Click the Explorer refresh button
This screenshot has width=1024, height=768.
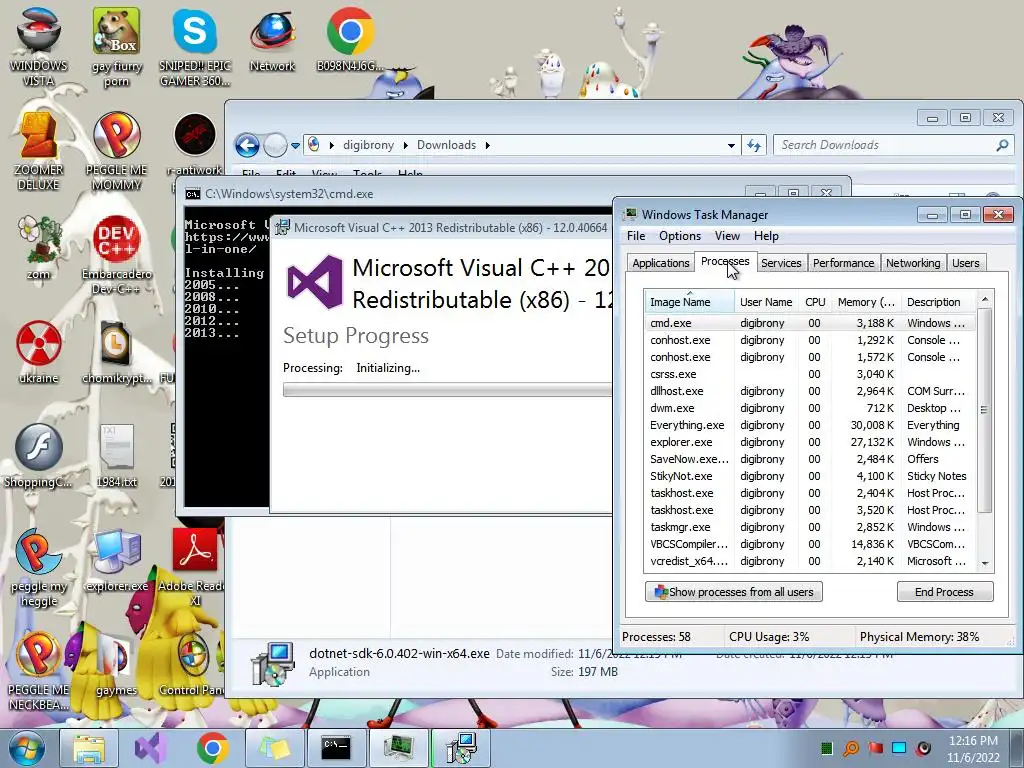pyautogui.click(x=754, y=145)
